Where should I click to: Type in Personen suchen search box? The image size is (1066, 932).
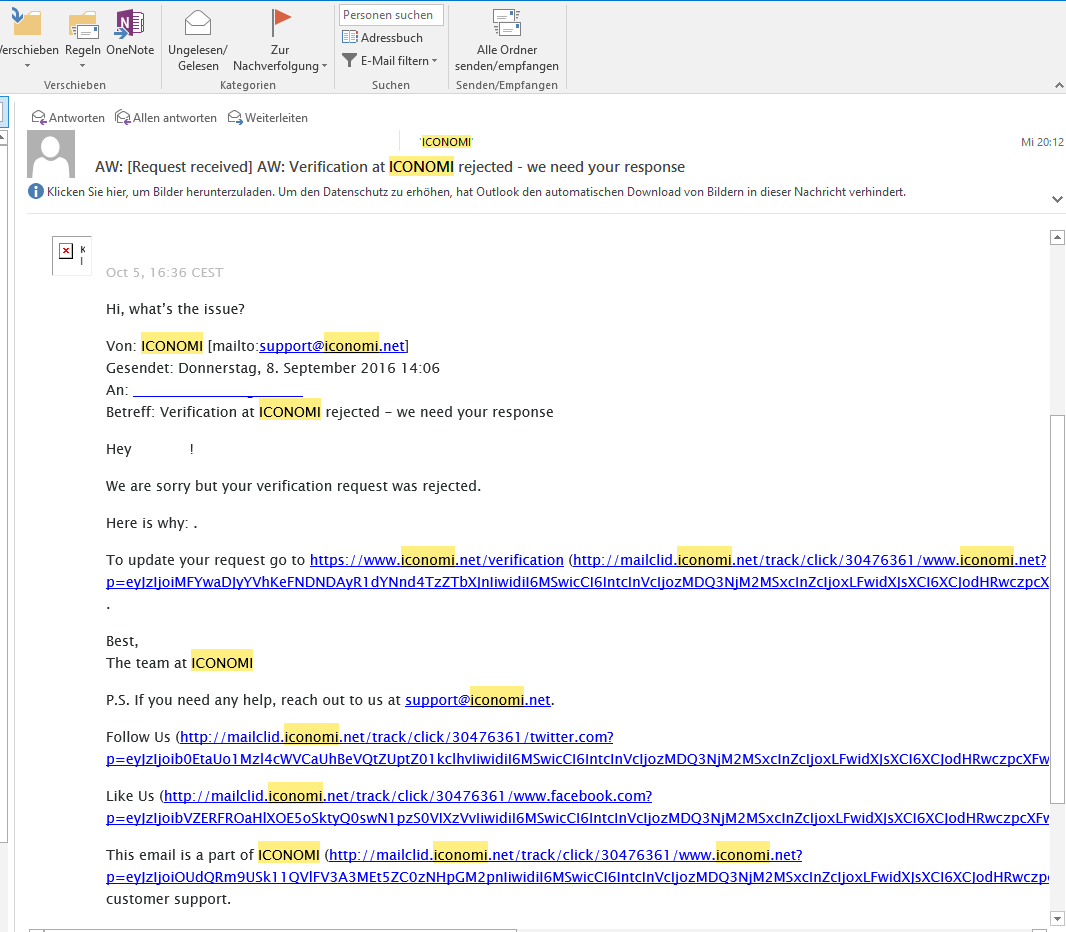(392, 15)
